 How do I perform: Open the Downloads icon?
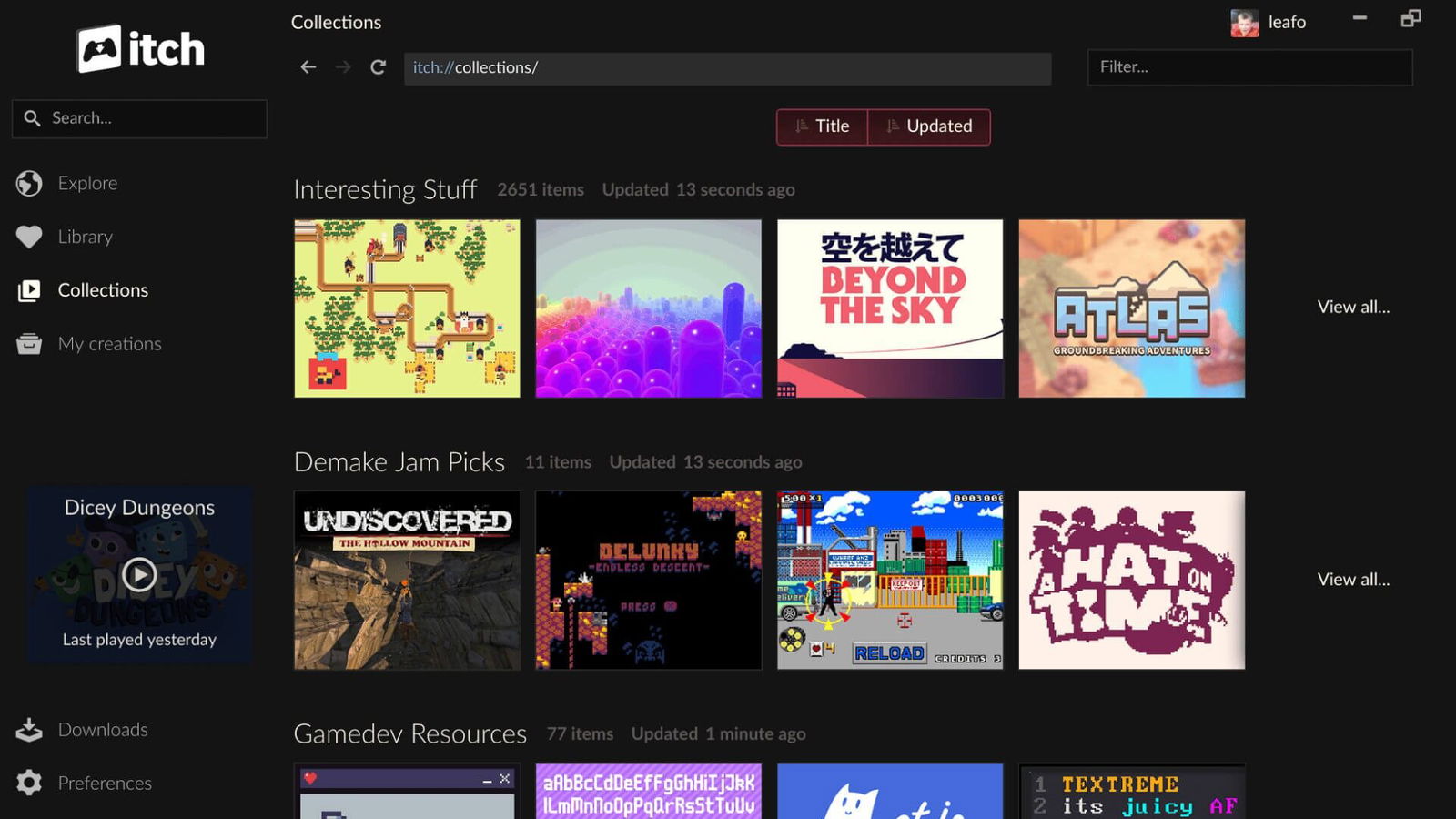point(30,729)
